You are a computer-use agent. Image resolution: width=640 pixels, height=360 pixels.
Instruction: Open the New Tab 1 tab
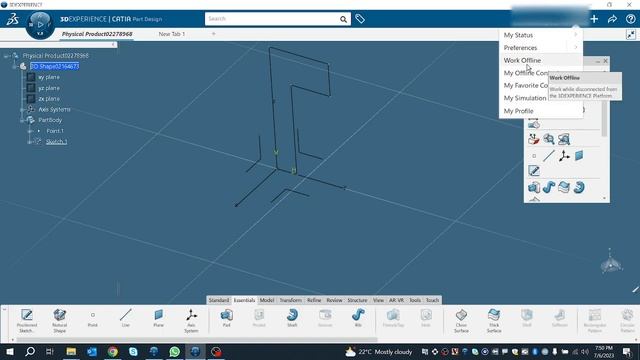coord(172,34)
